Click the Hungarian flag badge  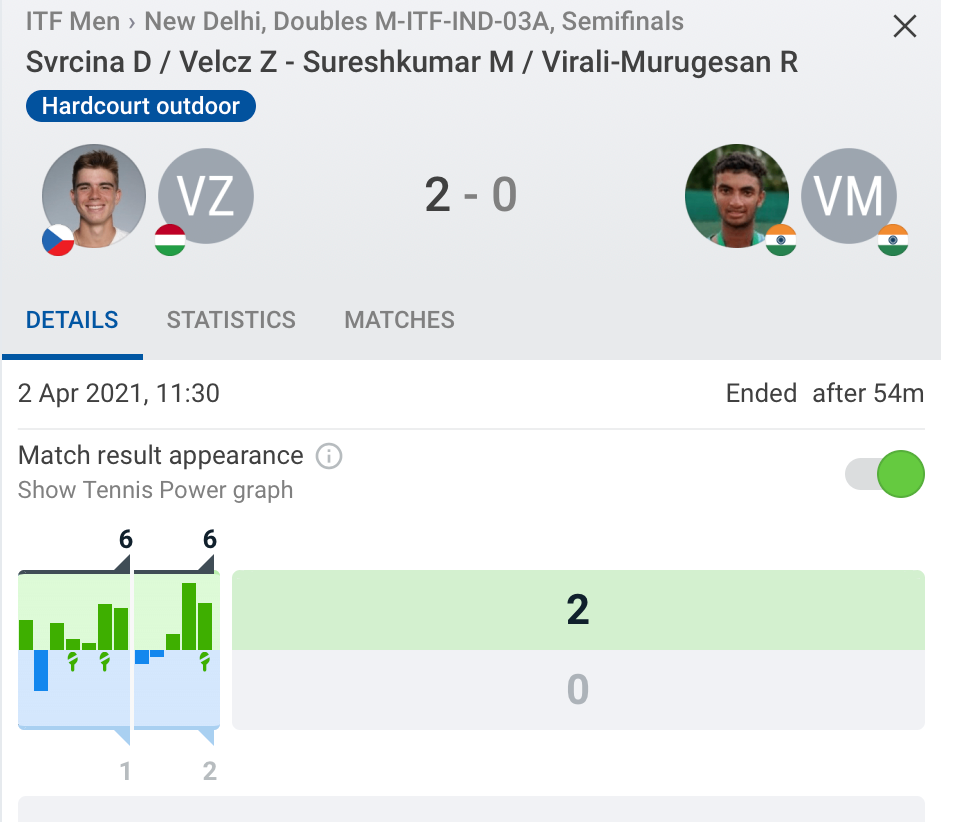170,240
